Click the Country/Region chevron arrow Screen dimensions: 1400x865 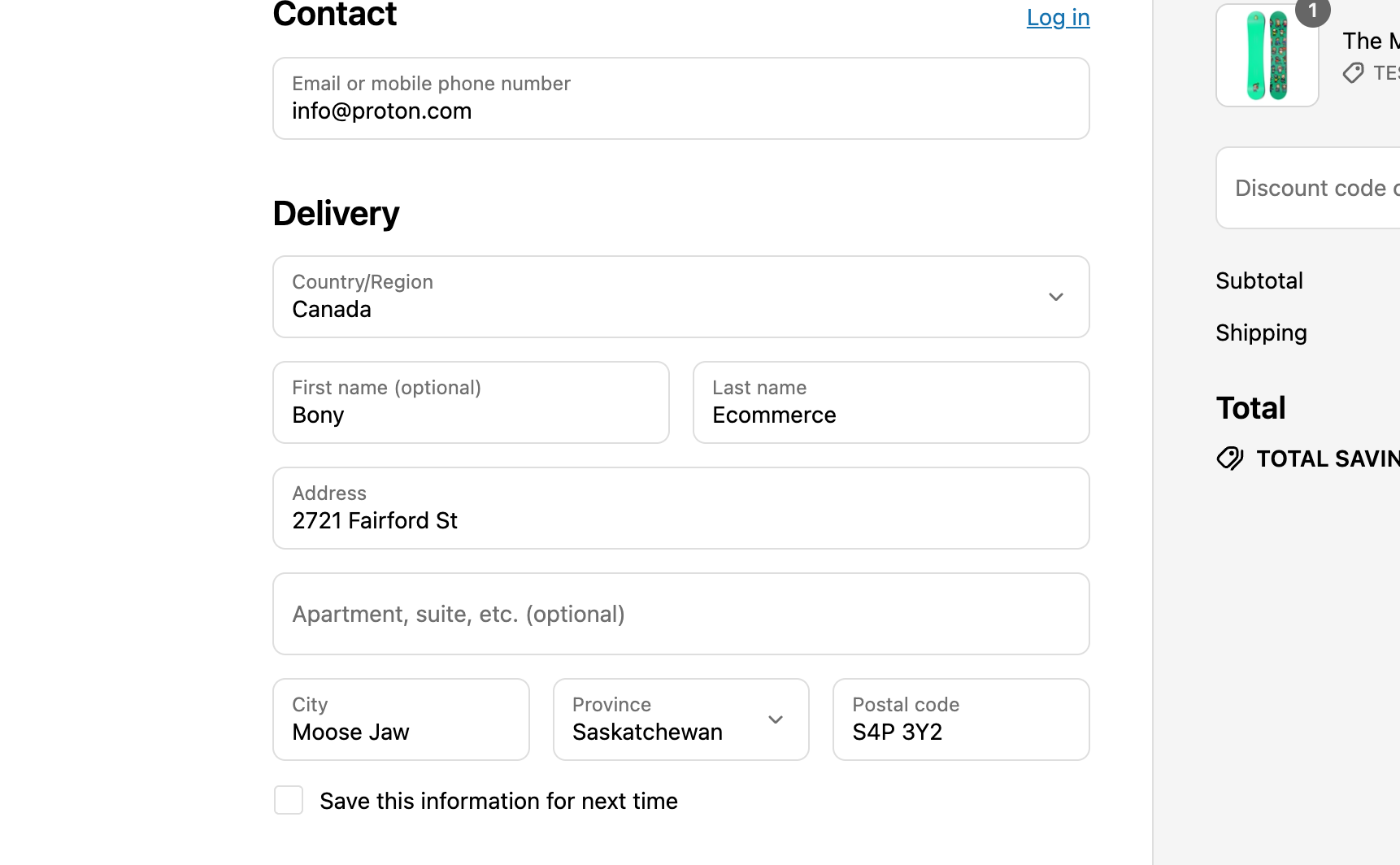click(x=1055, y=298)
